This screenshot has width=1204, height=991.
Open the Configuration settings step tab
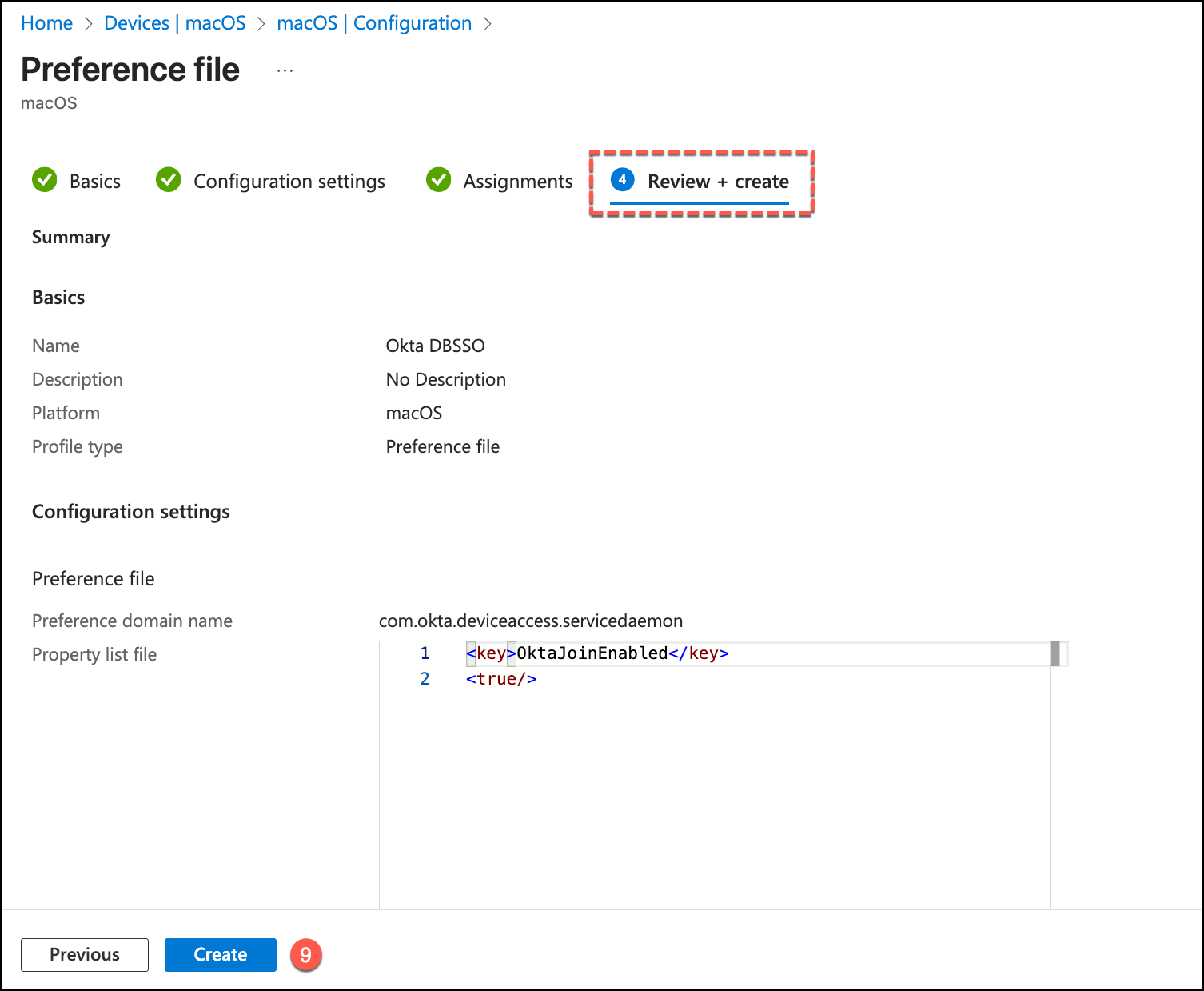pos(289,182)
